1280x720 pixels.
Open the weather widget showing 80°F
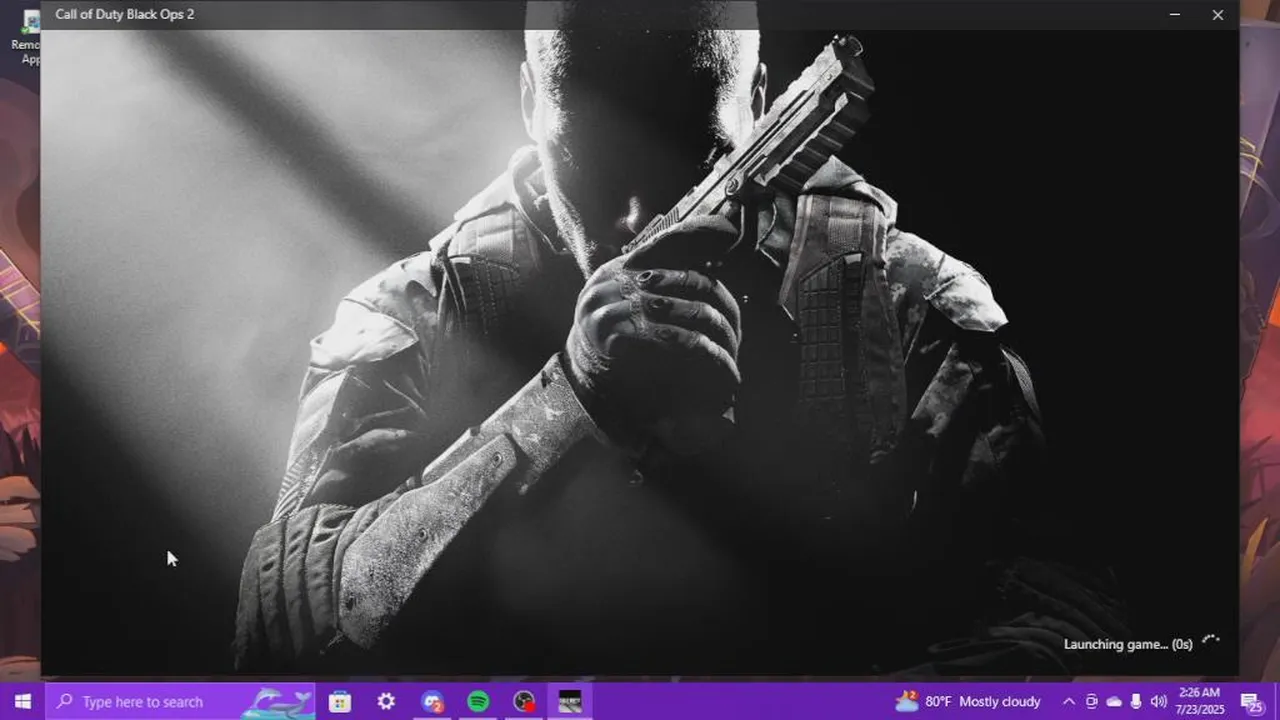[968, 701]
